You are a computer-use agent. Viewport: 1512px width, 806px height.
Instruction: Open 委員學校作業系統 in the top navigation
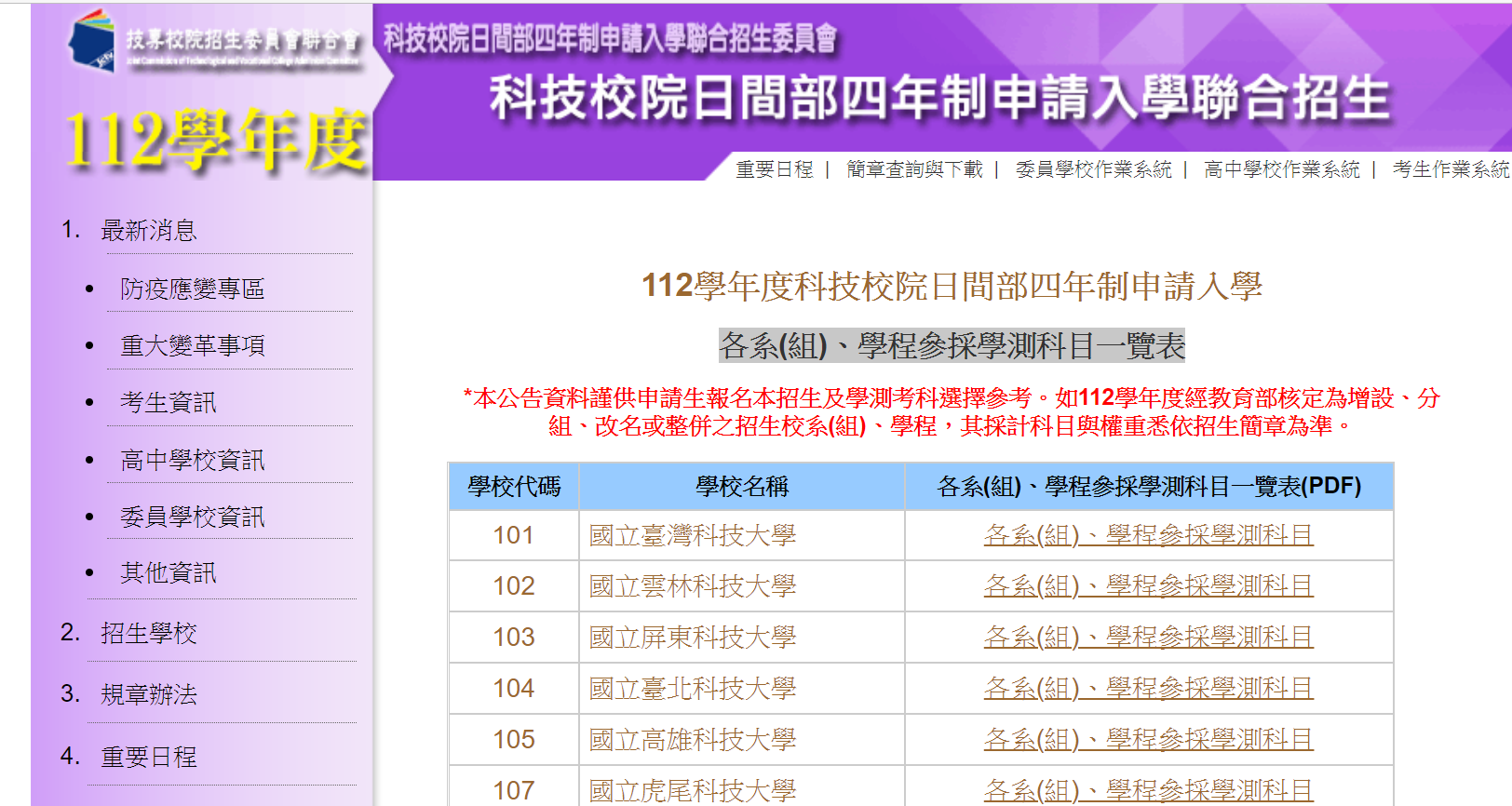[1093, 169]
